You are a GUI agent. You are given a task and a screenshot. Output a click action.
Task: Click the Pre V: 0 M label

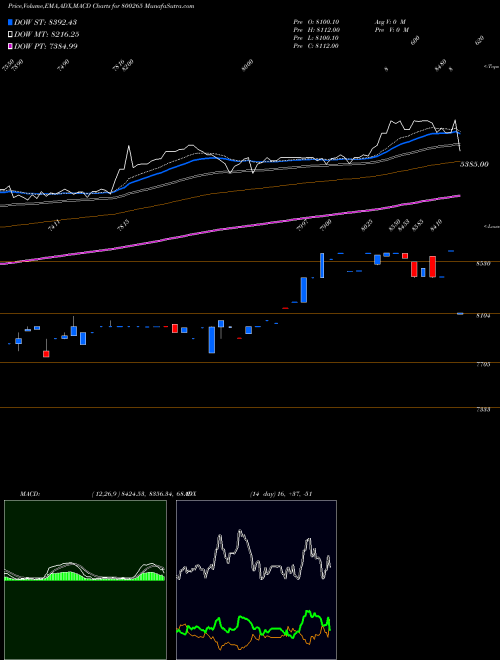[391, 30]
